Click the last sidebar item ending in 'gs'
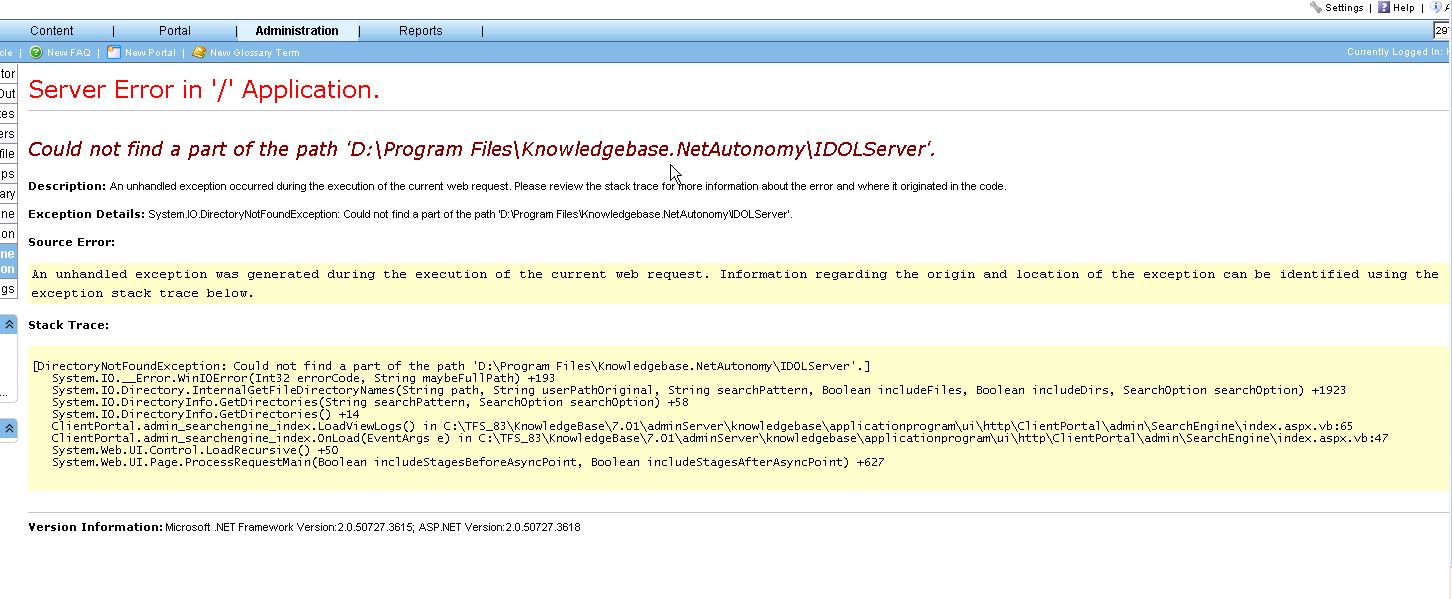 point(8,289)
